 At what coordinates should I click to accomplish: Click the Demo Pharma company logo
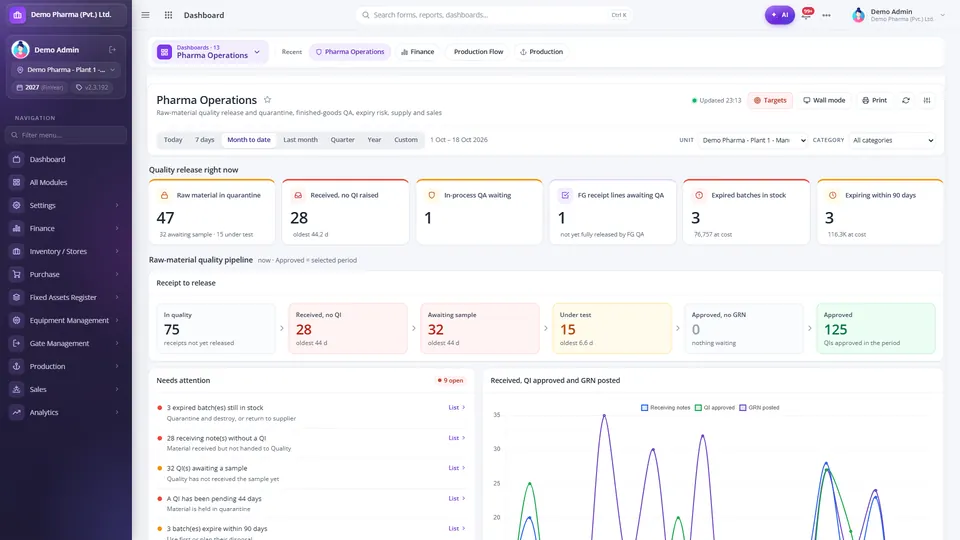17,15
